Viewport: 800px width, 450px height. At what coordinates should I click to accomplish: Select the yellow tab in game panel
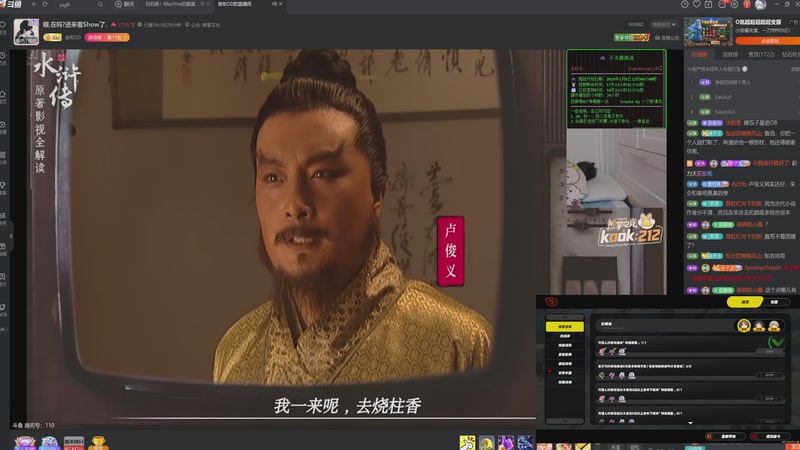coord(744,302)
